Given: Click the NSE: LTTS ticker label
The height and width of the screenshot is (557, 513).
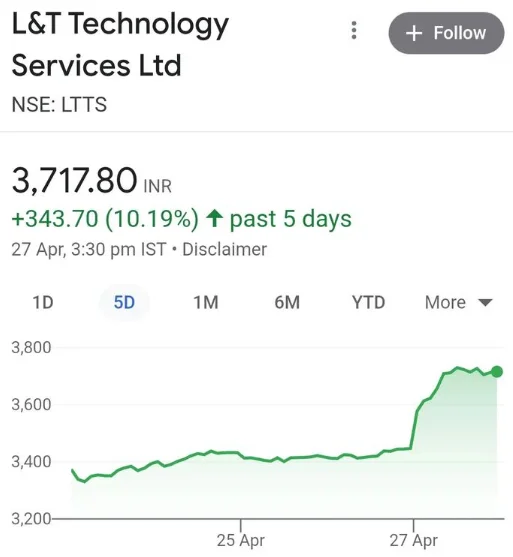Looking at the screenshot, I should (59, 104).
